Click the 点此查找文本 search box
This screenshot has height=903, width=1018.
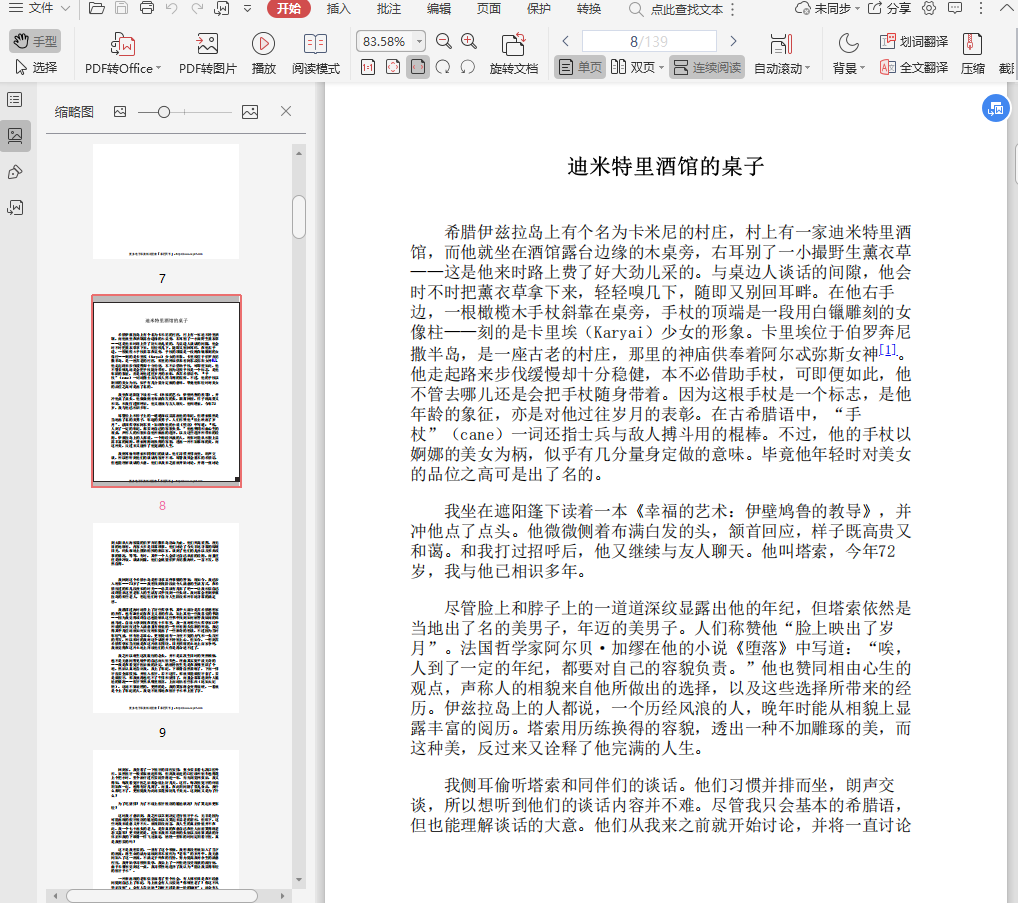click(x=678, y=9)
